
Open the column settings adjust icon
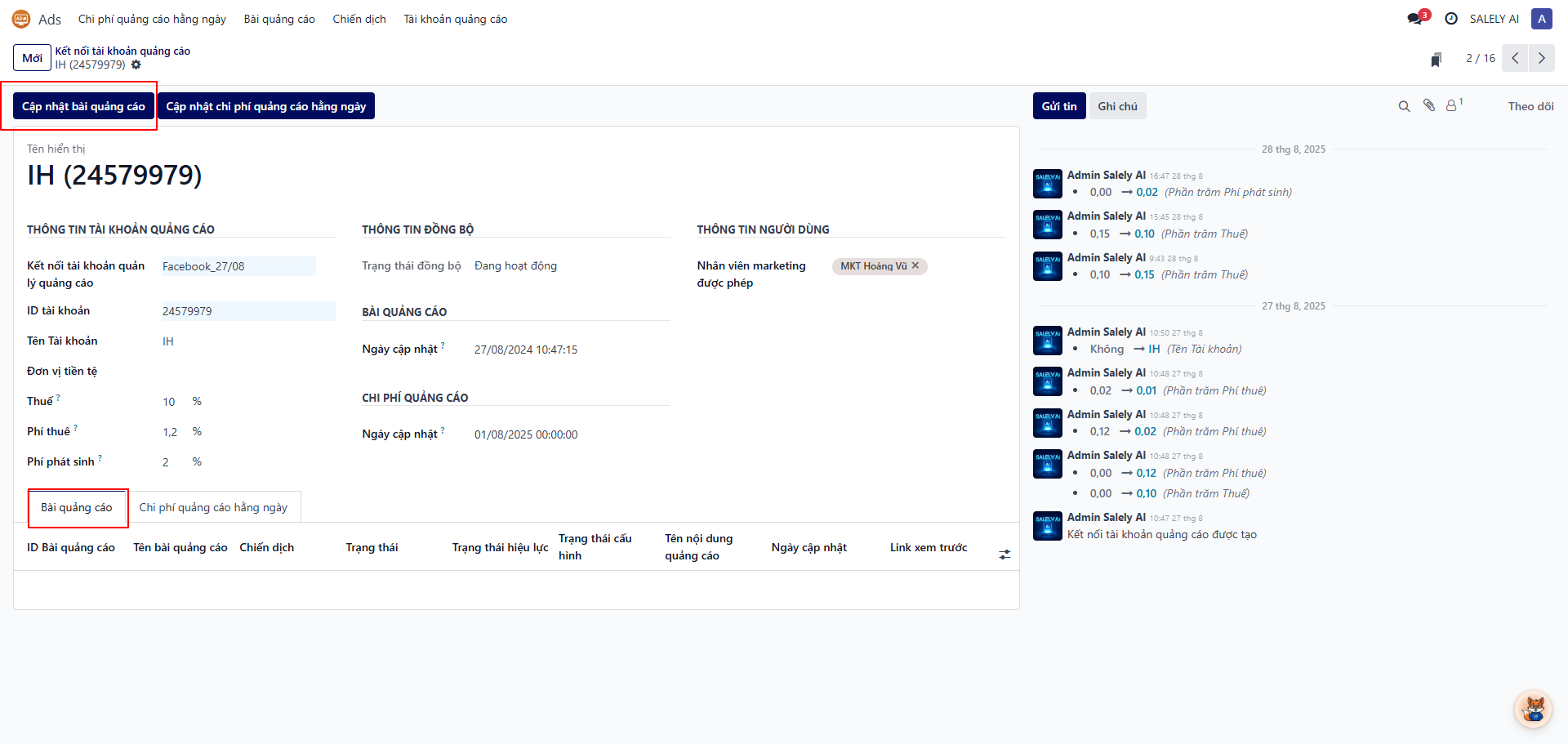1004,555
